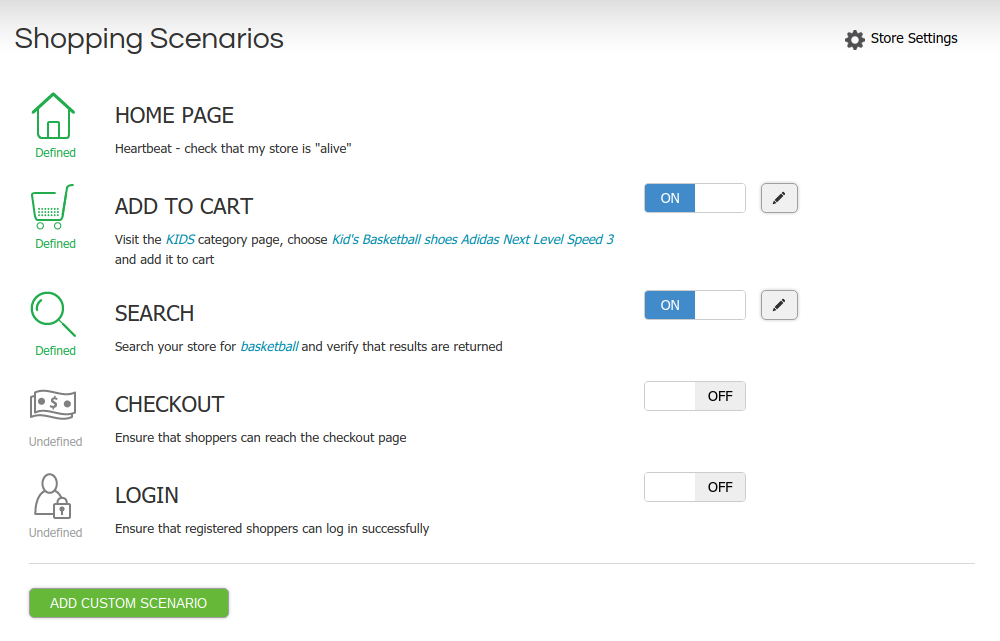The height and width of the screenshot is (641, 1000).
Task: Click the Home Page house icon
Action: pos(54,116)
